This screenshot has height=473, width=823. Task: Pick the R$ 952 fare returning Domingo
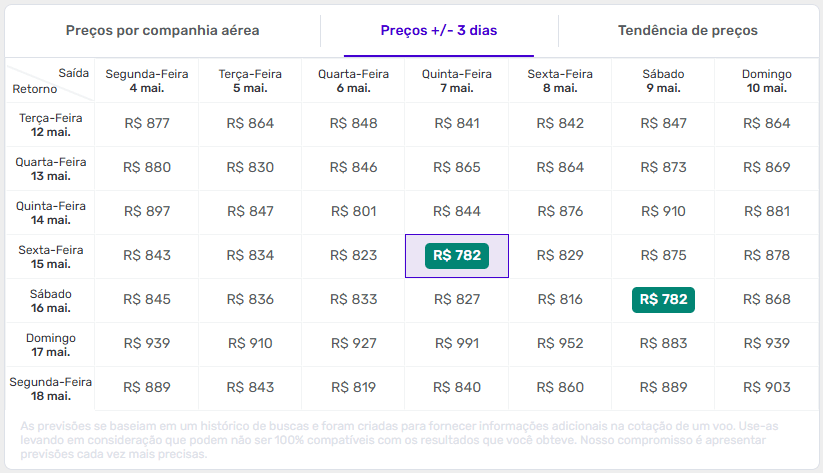(560, 344)
